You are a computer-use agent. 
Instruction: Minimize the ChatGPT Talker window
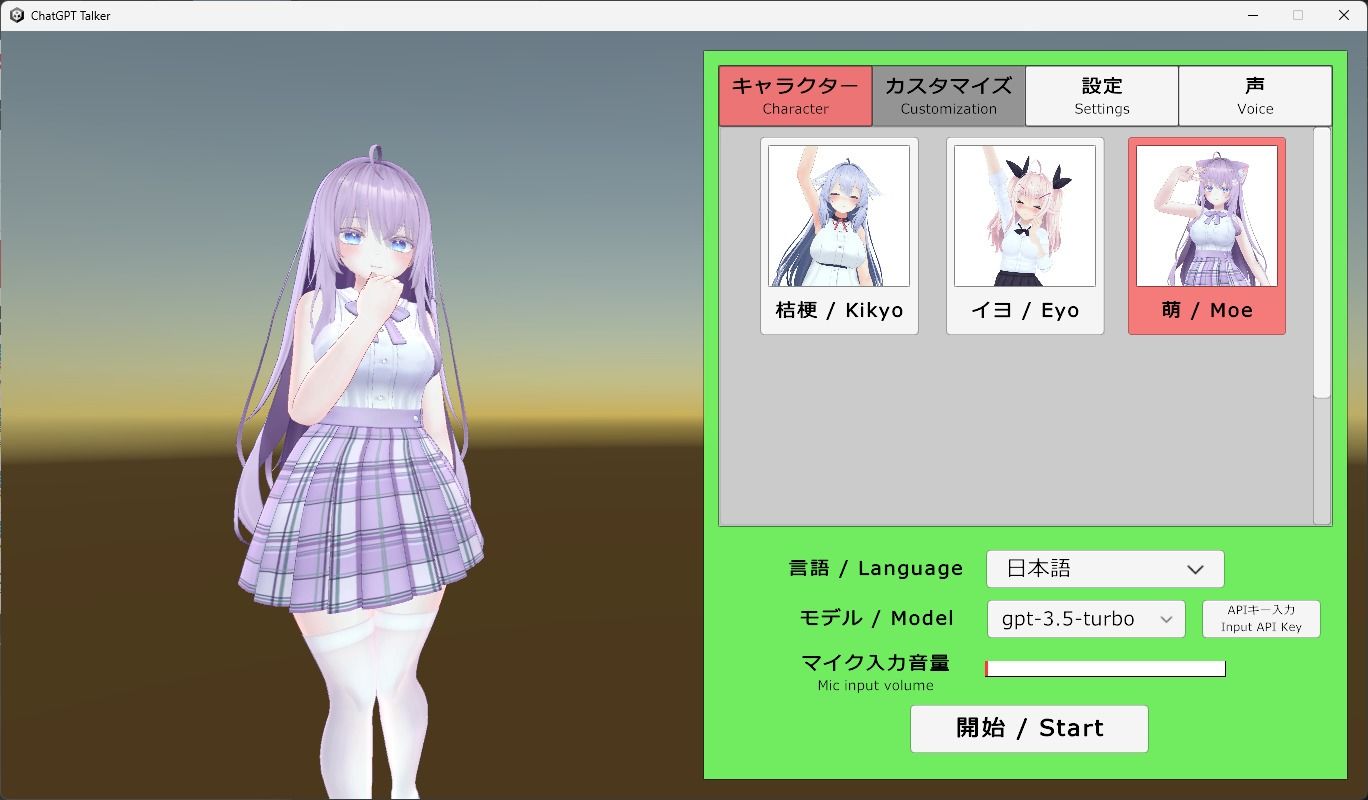click(1251, 15)
